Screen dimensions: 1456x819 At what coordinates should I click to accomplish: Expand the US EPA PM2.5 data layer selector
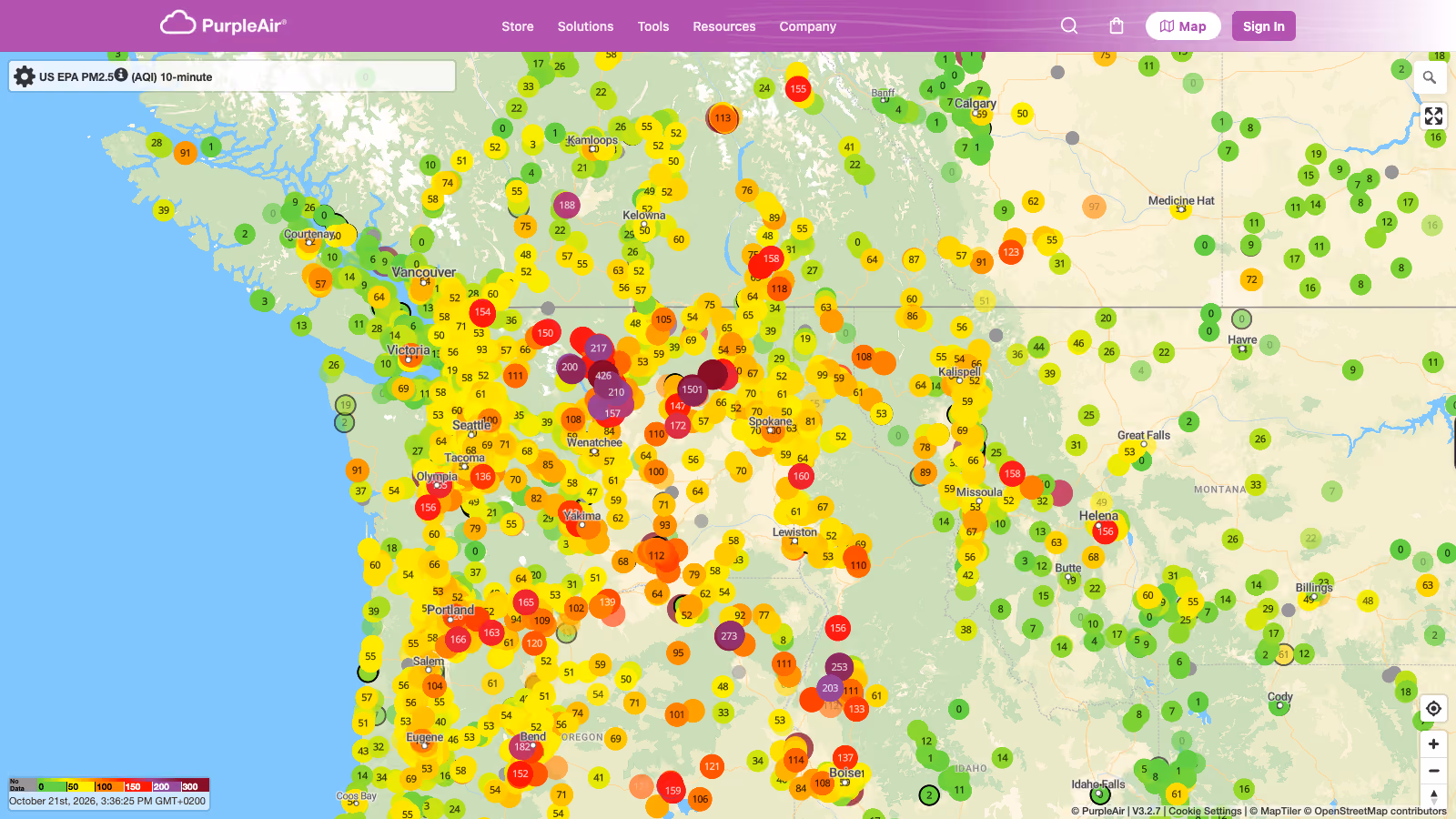[232, 76]
